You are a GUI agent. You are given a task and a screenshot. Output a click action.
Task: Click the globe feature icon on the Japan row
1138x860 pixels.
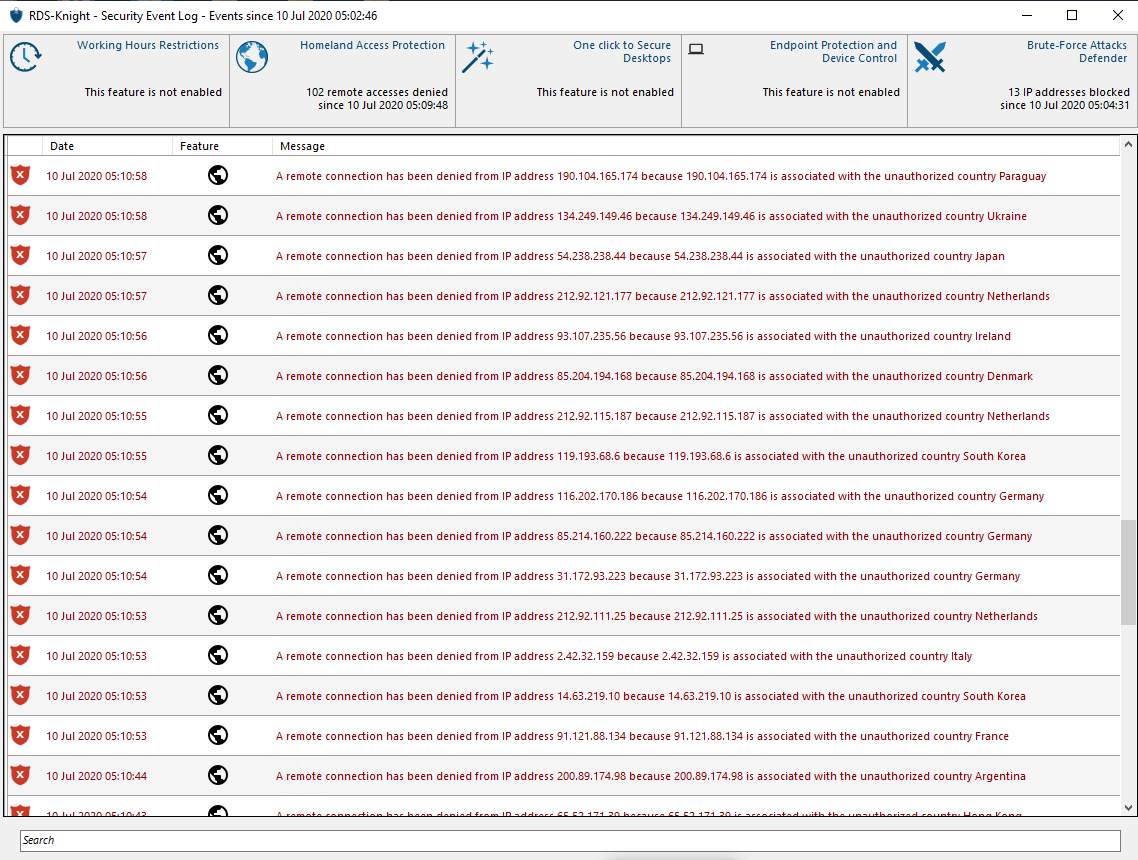218,255
